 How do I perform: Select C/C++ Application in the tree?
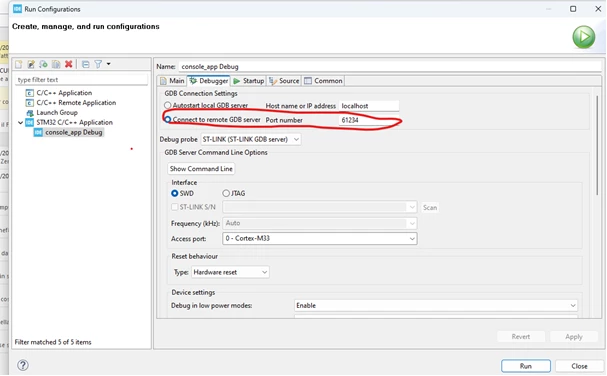pyautogui.click(x=64, y=93)
